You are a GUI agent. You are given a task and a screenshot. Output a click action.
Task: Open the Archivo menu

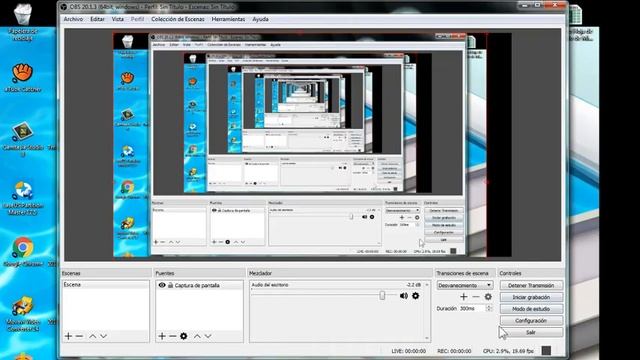coord(73,19)
